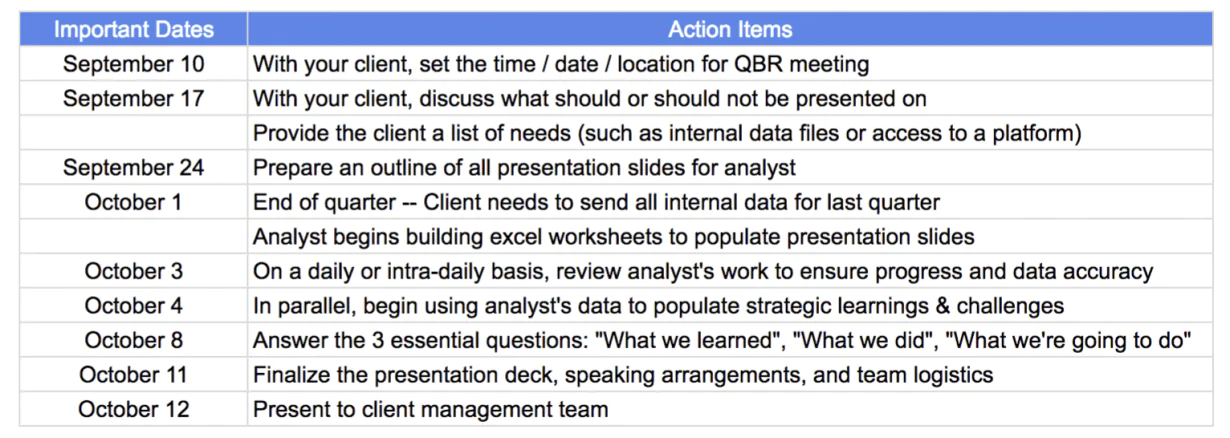
Task: Select the October 1 date cell
Action: click(133, 202)
